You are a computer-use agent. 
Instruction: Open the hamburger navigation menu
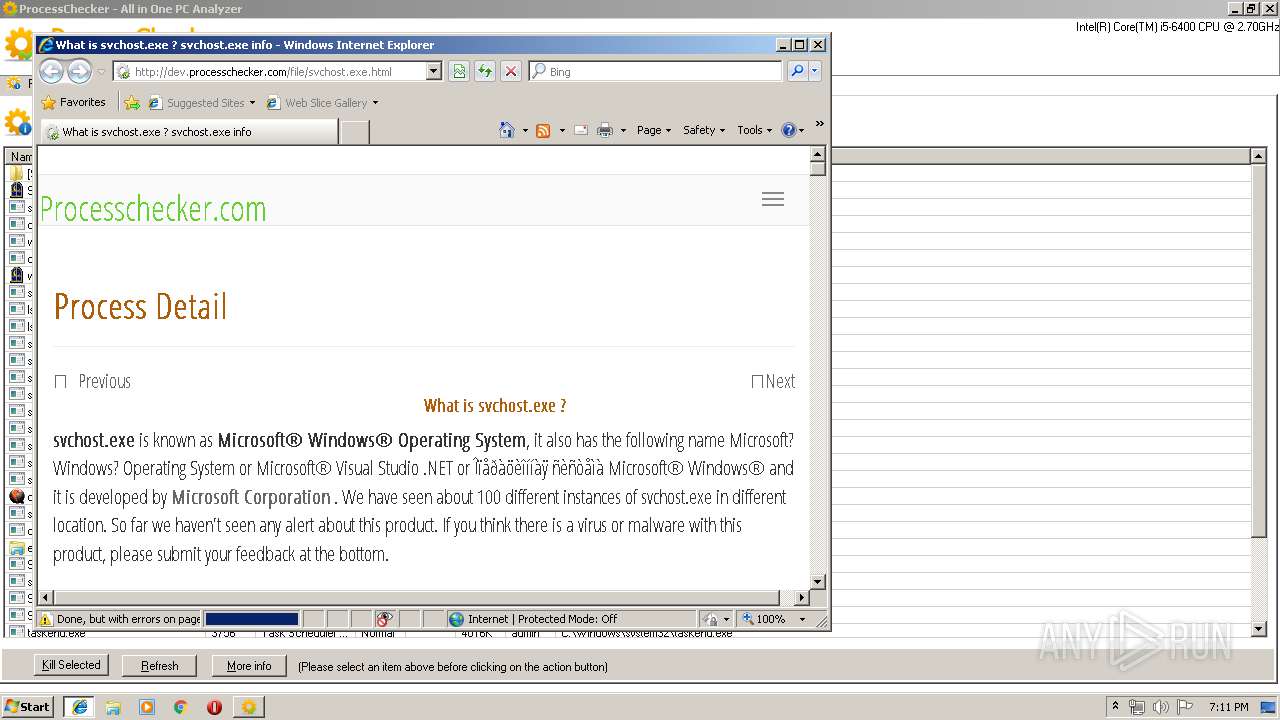tap(773, 199)
